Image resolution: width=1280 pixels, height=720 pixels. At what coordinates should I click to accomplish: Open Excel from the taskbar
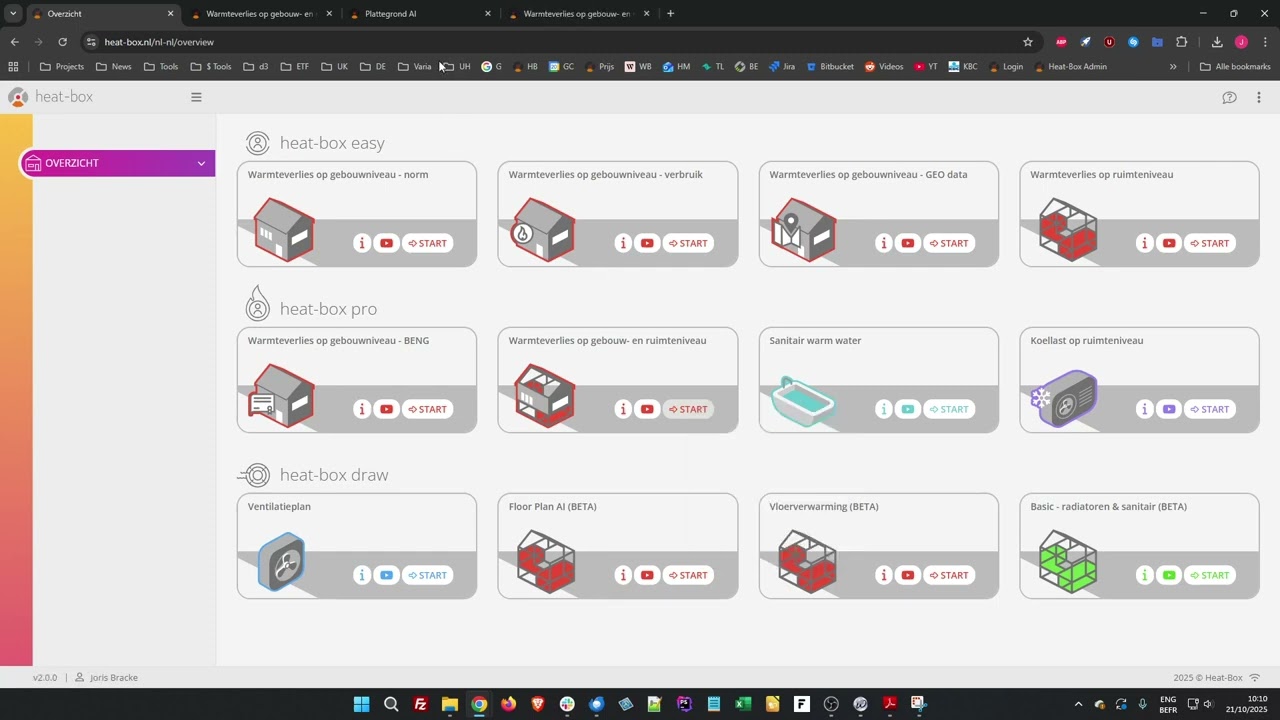pyautogui.click(x=743, y=704)
